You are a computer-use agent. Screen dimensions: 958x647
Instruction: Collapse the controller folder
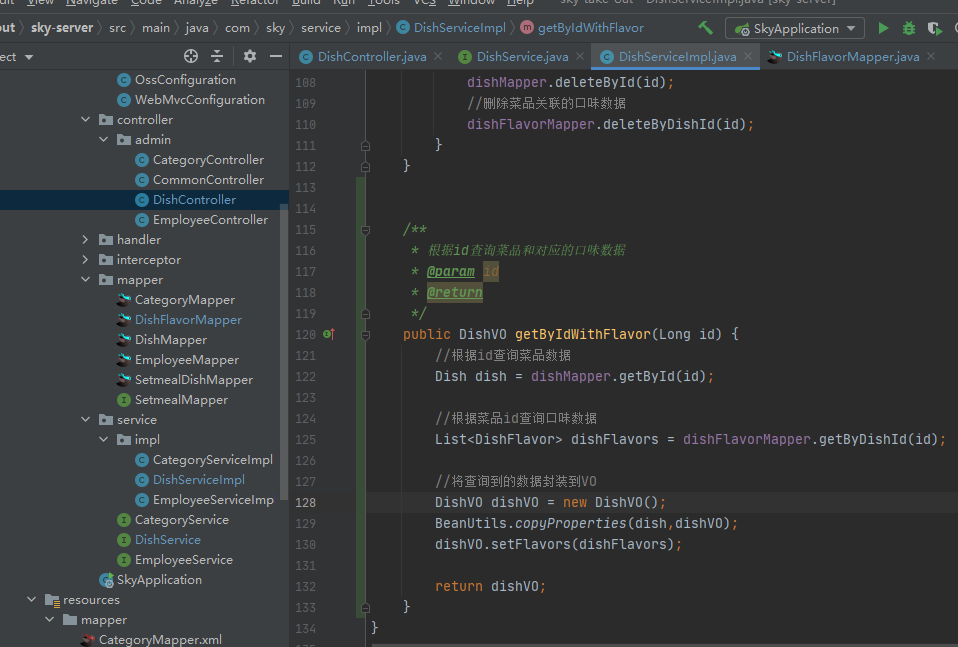(86, 120)
